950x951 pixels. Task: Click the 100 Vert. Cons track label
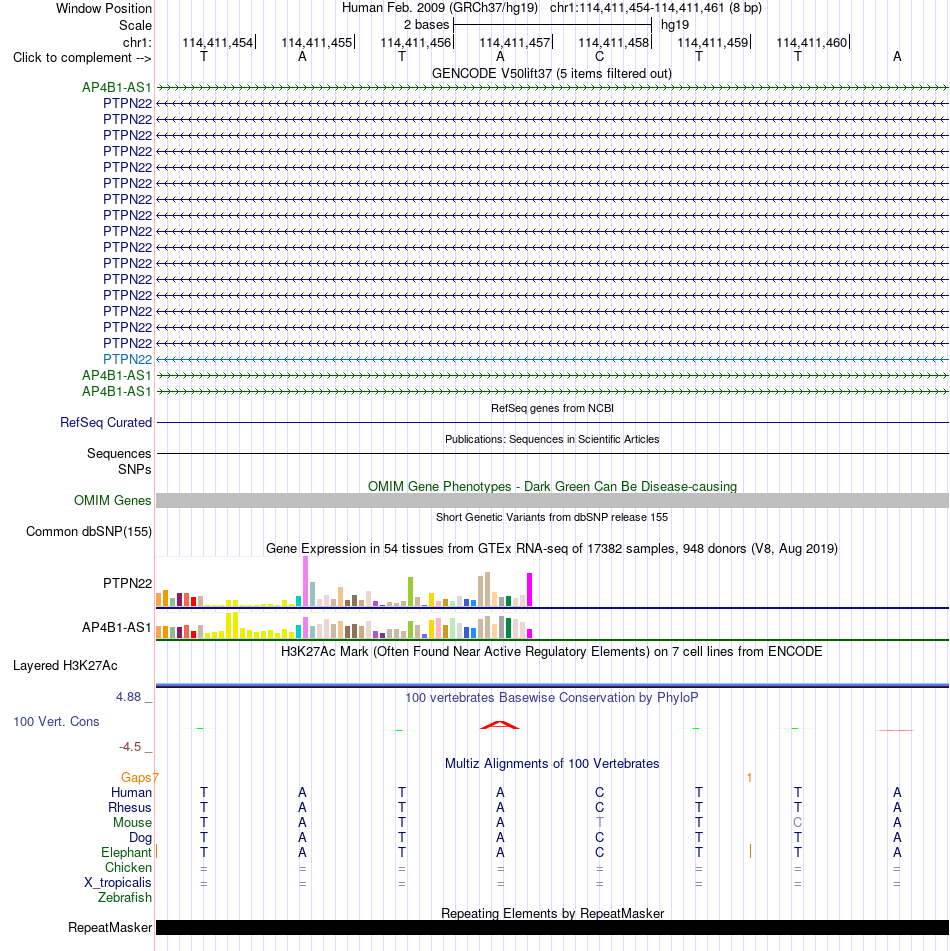click(56, 721)
